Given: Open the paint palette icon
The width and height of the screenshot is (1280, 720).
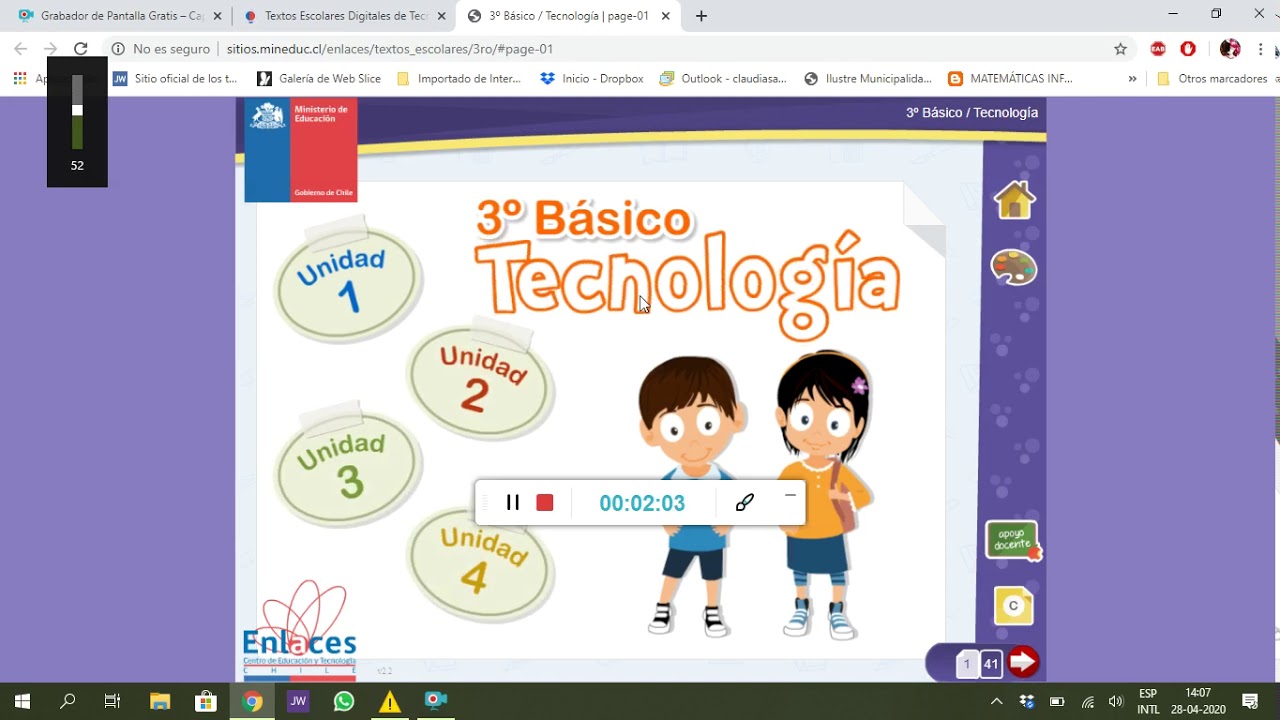Looking at the screenshot, I should point(1014,267).
